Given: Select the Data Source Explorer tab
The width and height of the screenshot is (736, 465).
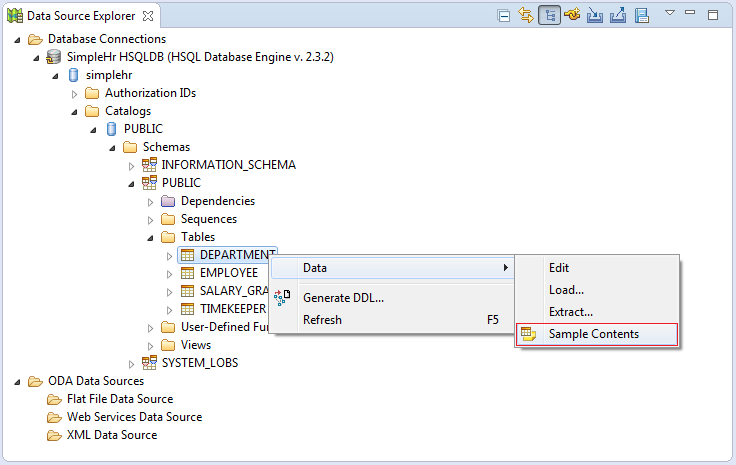Looking at the screenshot, I should tap(81, 16).
